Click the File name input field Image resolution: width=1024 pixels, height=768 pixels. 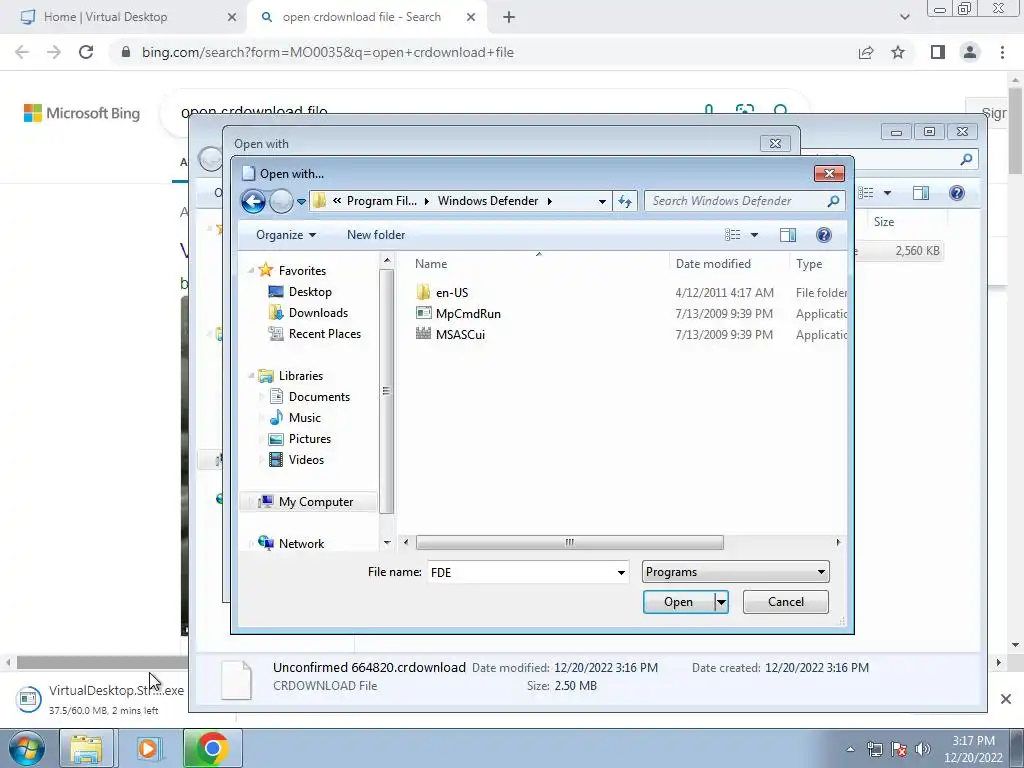coord(522,573)
